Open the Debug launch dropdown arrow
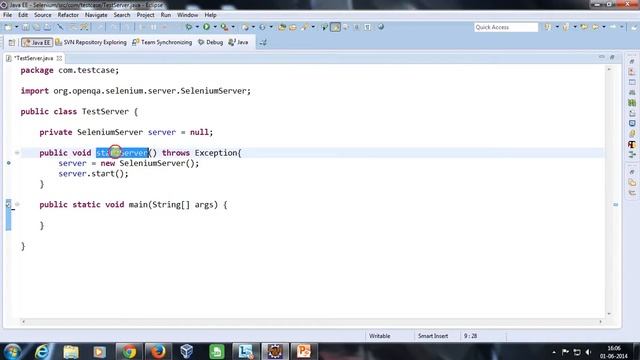 197,27
